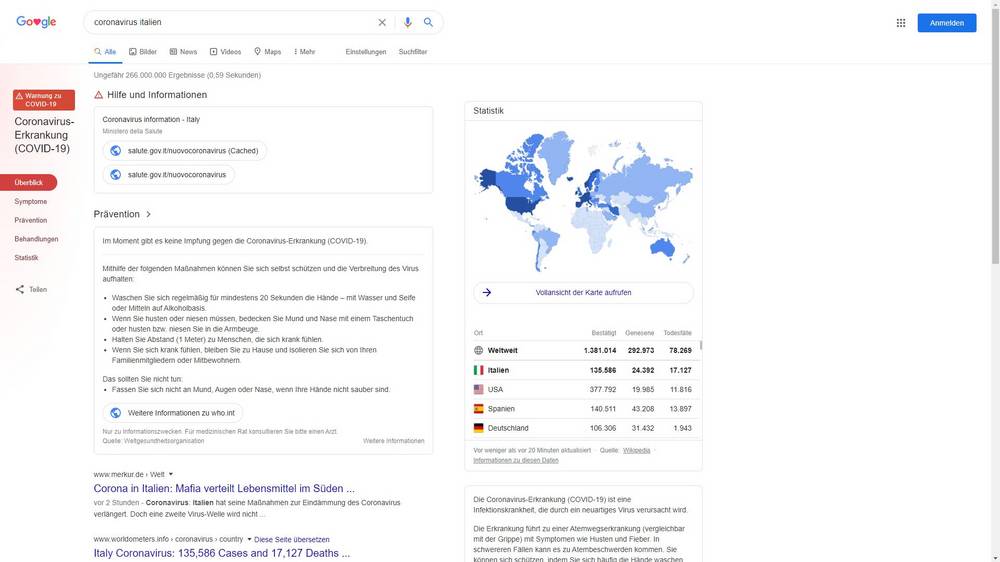Click the statistics table scrollbar
The image size is (1000, 562).
(701, 345)
